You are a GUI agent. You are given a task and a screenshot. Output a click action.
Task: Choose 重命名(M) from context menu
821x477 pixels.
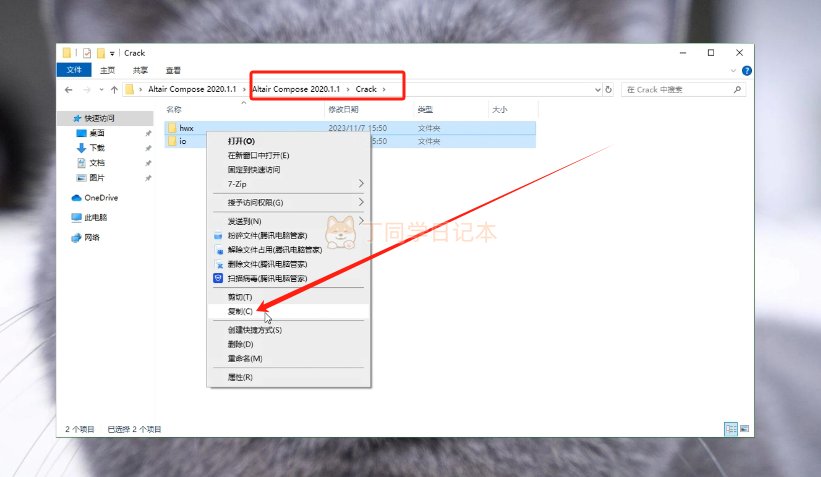[289, 358]
